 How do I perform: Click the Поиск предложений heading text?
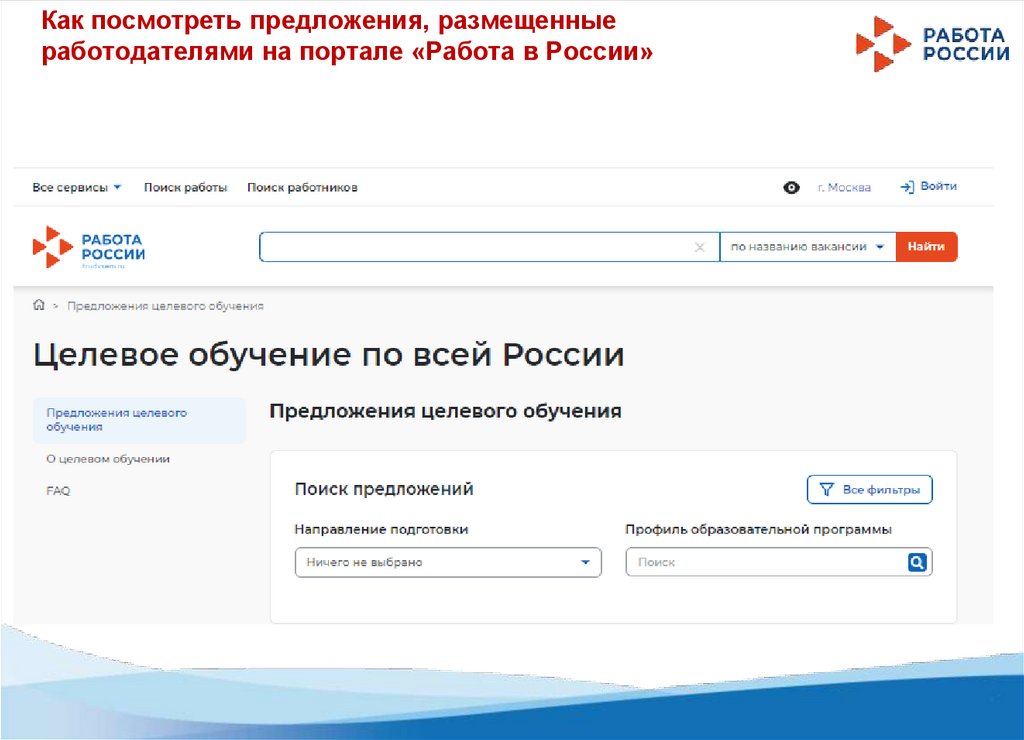click(x=384, y=489)
